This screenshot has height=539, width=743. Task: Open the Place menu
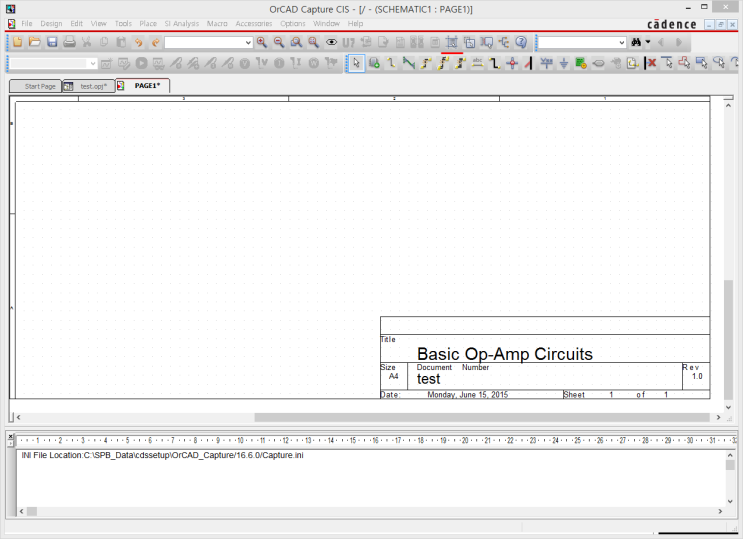tap(148, 23)
